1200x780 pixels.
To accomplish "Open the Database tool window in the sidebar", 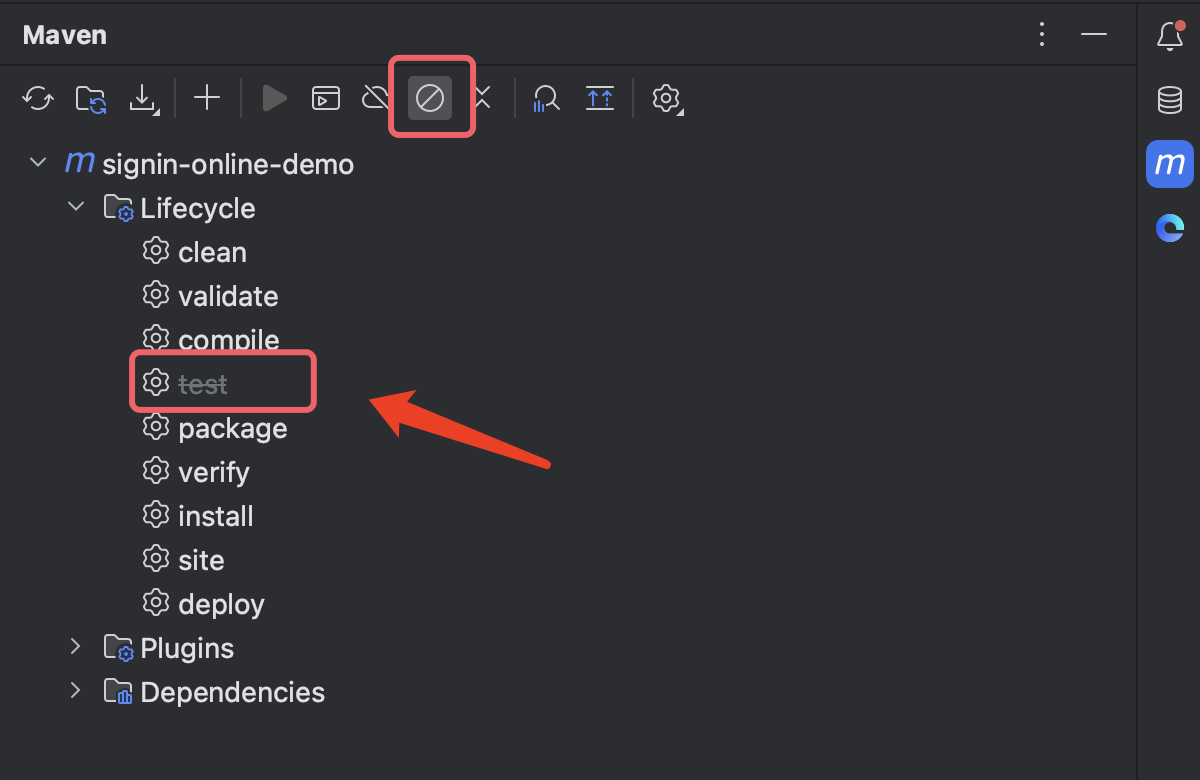I will pos(1169,100).
